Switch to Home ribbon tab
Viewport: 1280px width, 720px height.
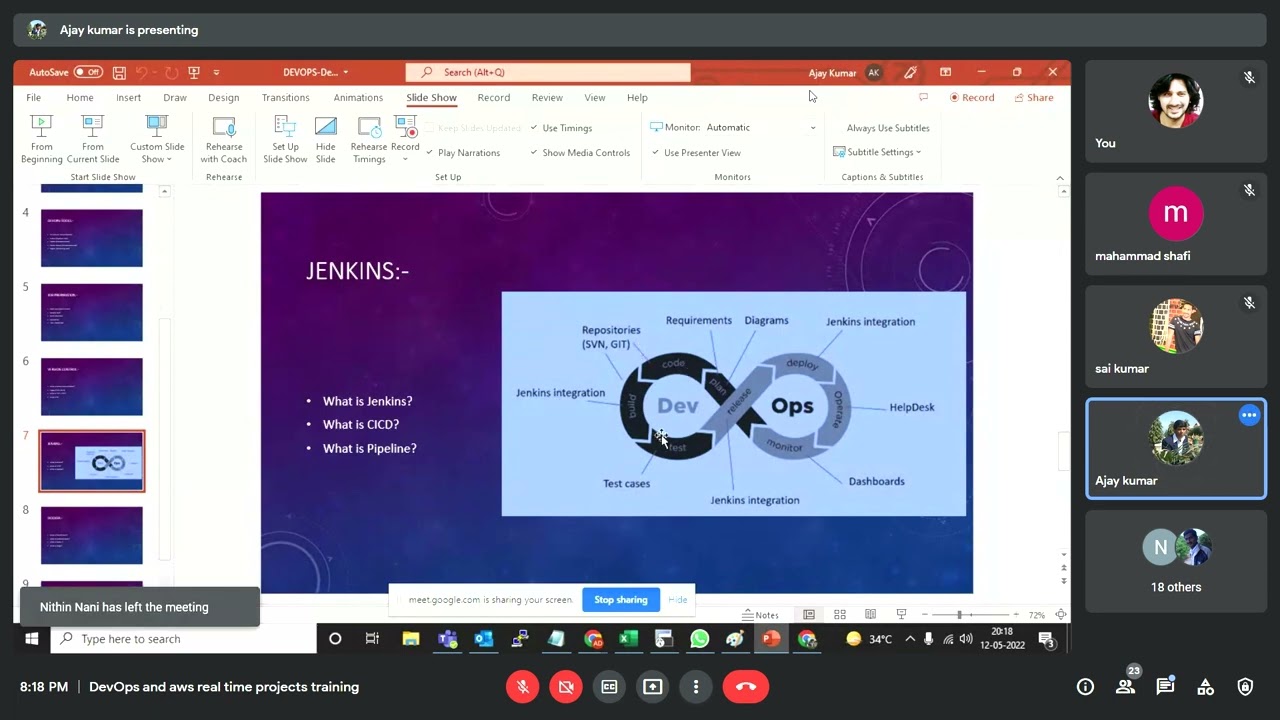[x=80, y=98]
